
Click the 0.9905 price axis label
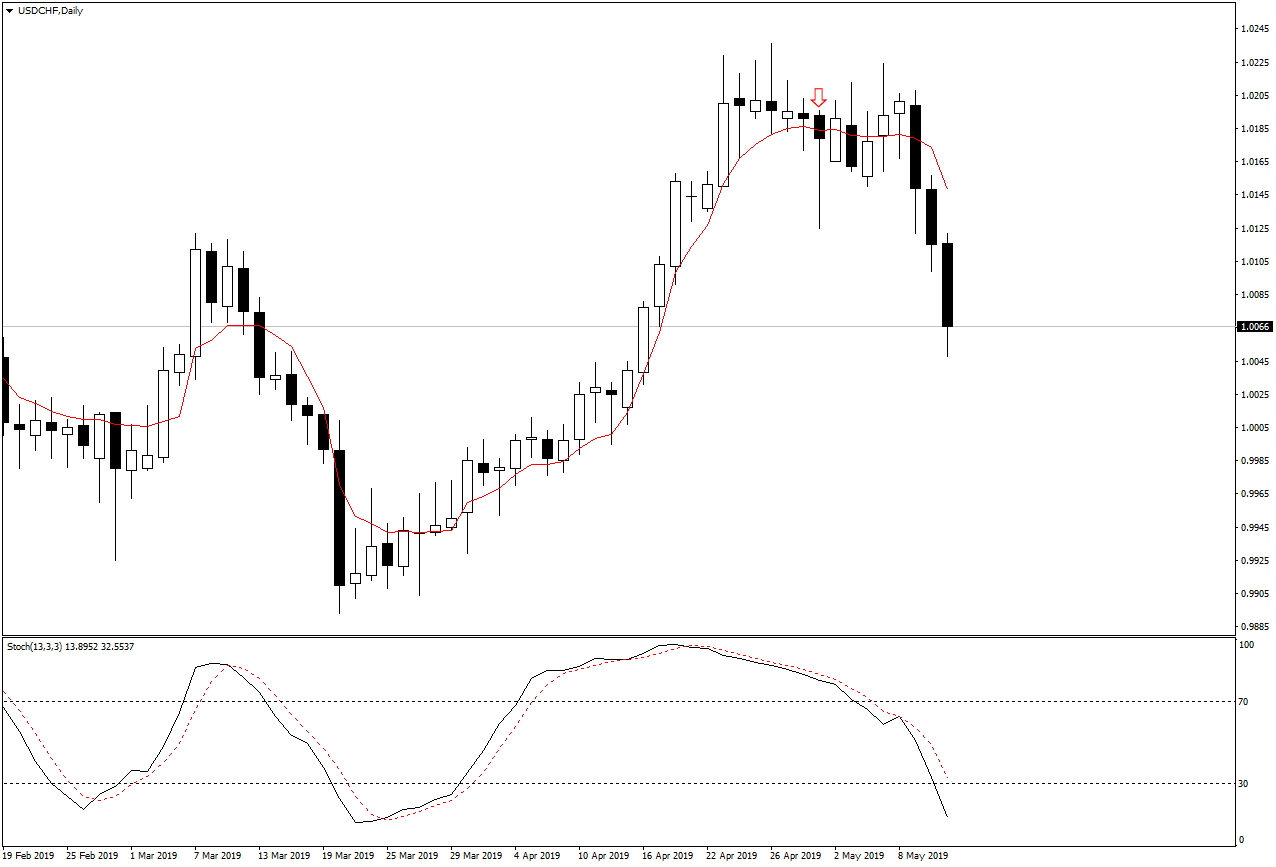pos(1255,594)
